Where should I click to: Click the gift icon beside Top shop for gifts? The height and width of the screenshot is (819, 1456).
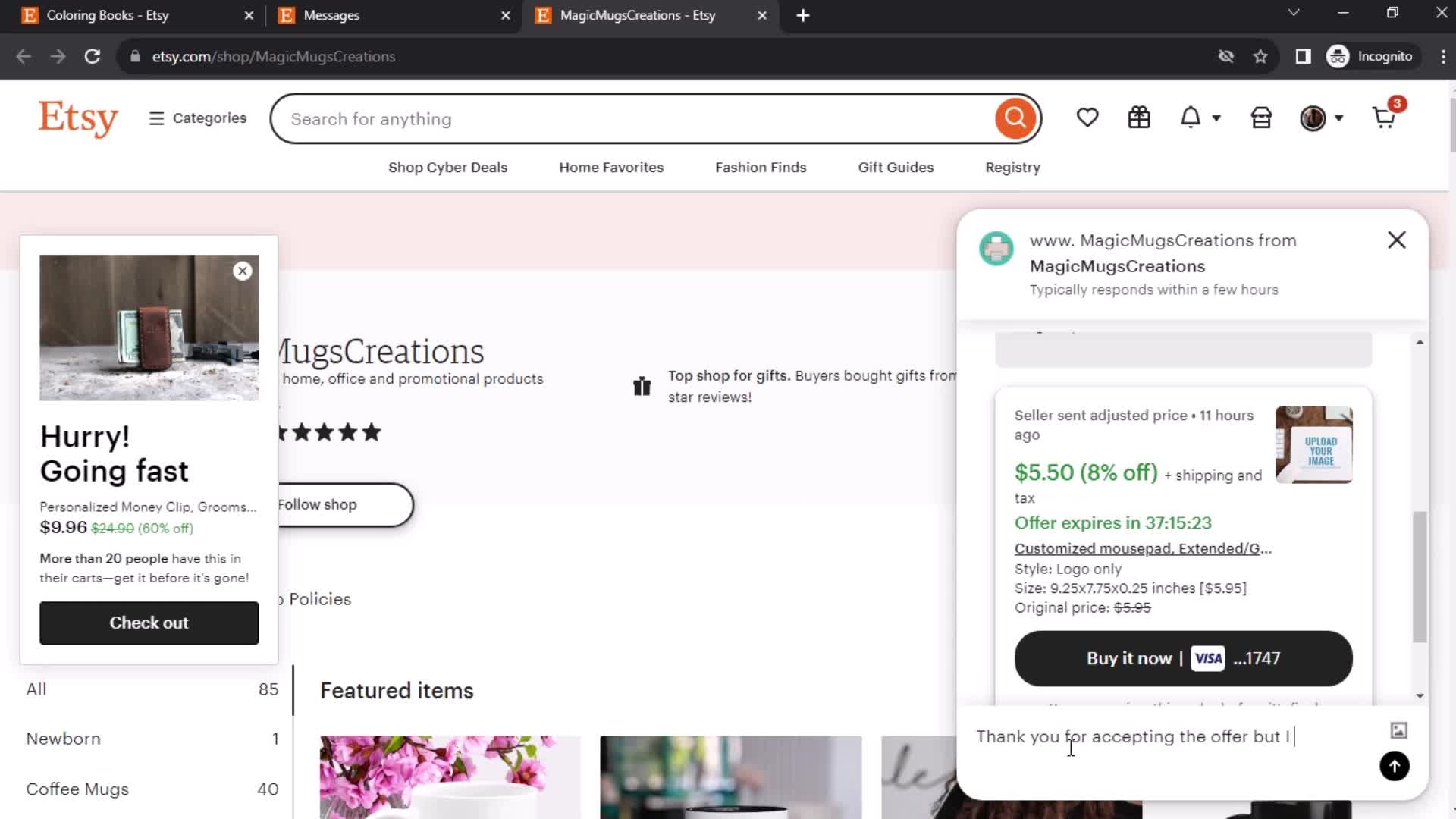pyautogui.click(x=642, y=386)
